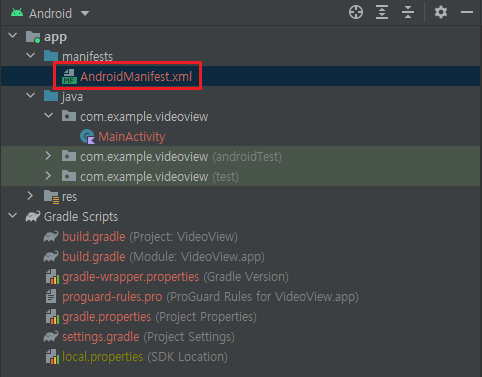This screenshot has height=377, width=482.
Task: Click the gradle.properties file icon
Action: [x=52, y=317]
